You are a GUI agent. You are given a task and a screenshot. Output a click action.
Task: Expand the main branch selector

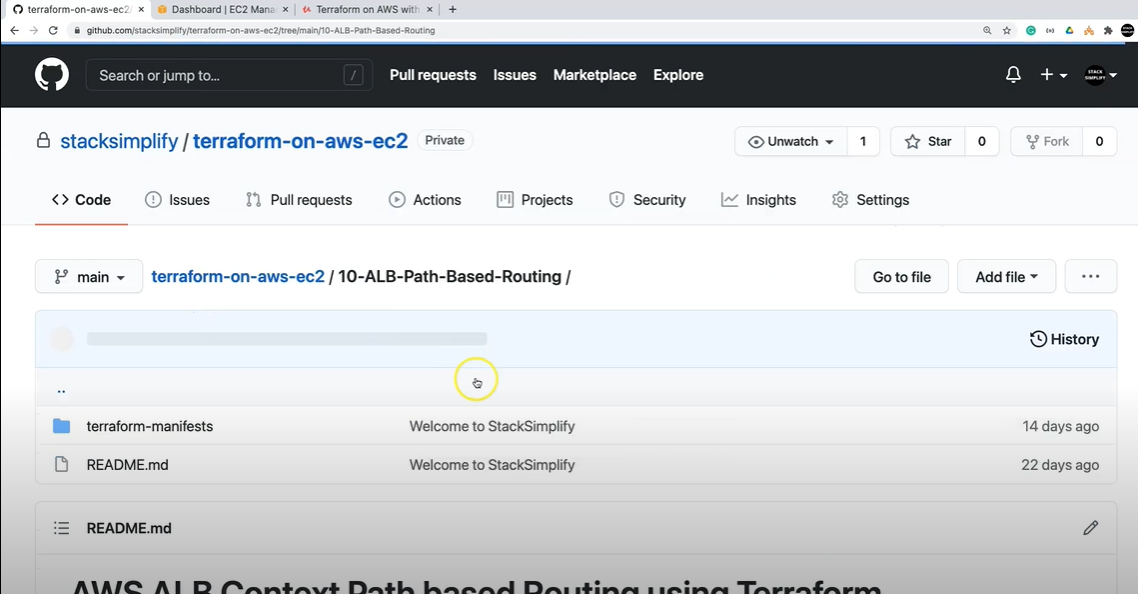click(89, 277)
